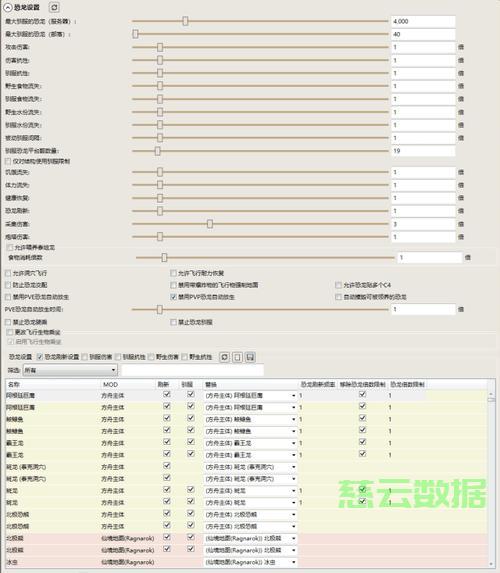Click the 替换 column header

250,384
